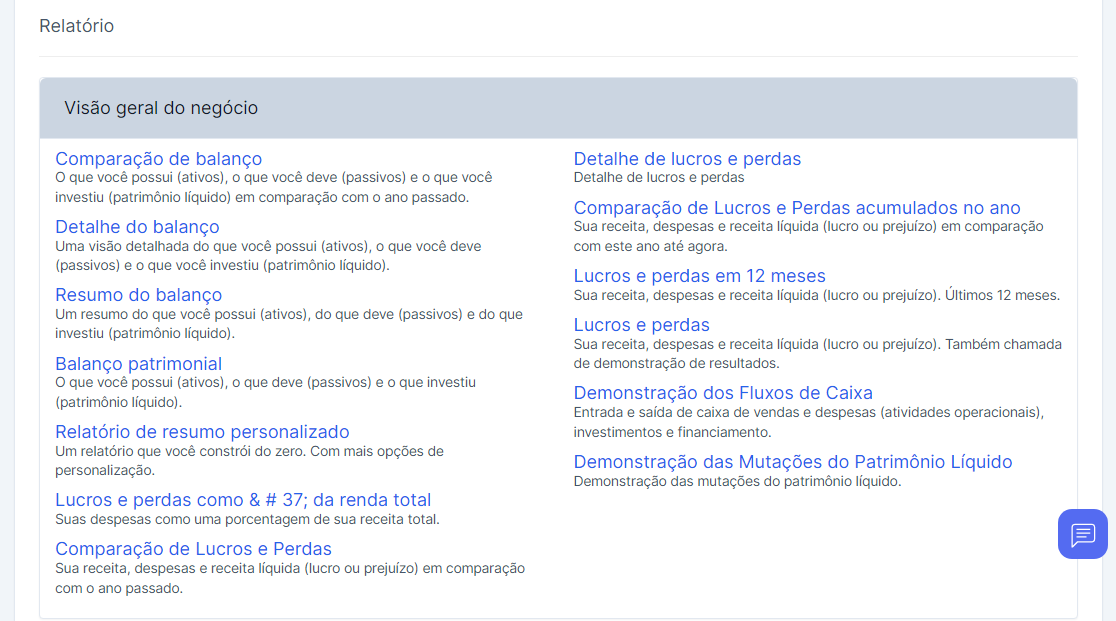This screenshot has height=621, width=1116.
Task: Click the Relatório page title
Action: click(76, 26)
